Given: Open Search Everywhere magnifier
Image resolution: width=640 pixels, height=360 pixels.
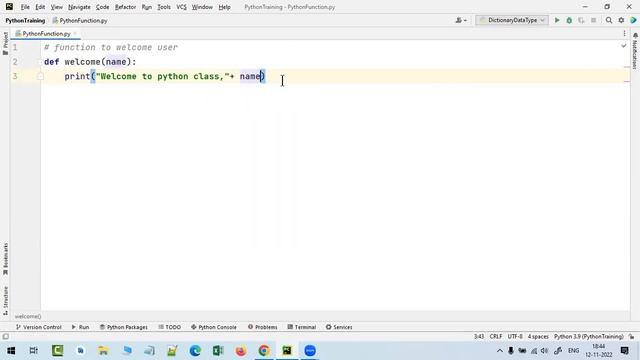Looking at the screenshot, I should 609,20.
